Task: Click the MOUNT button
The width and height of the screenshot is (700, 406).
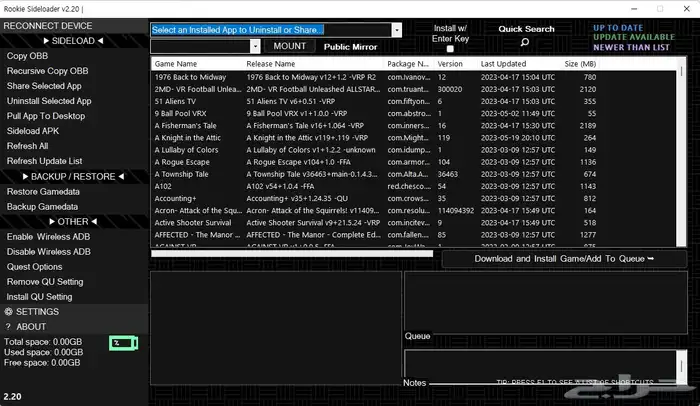Action: 289,46
